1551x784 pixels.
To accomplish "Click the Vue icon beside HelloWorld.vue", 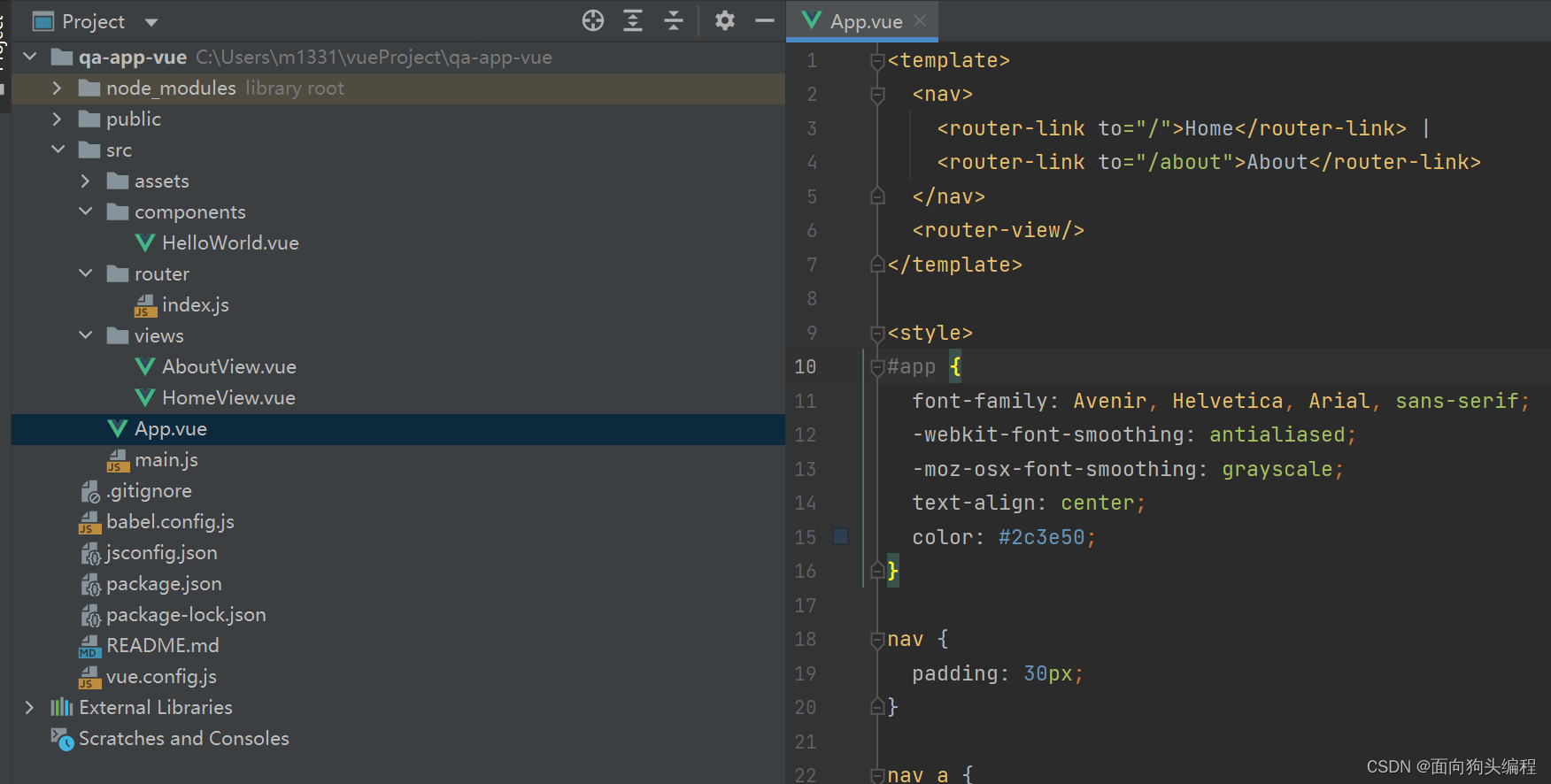I will tap(145, 243).
